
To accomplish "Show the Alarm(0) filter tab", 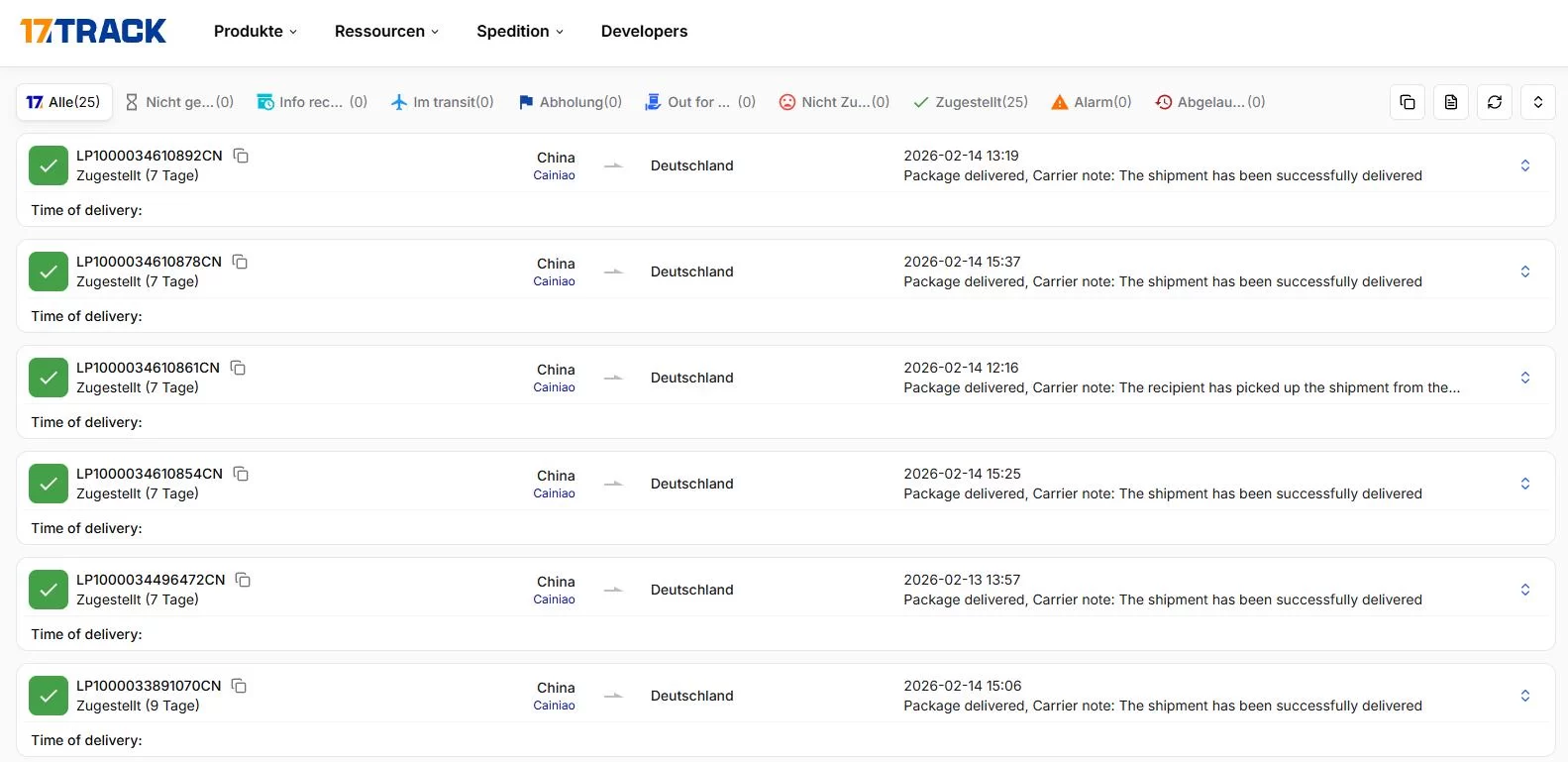I will [1092, 102].
